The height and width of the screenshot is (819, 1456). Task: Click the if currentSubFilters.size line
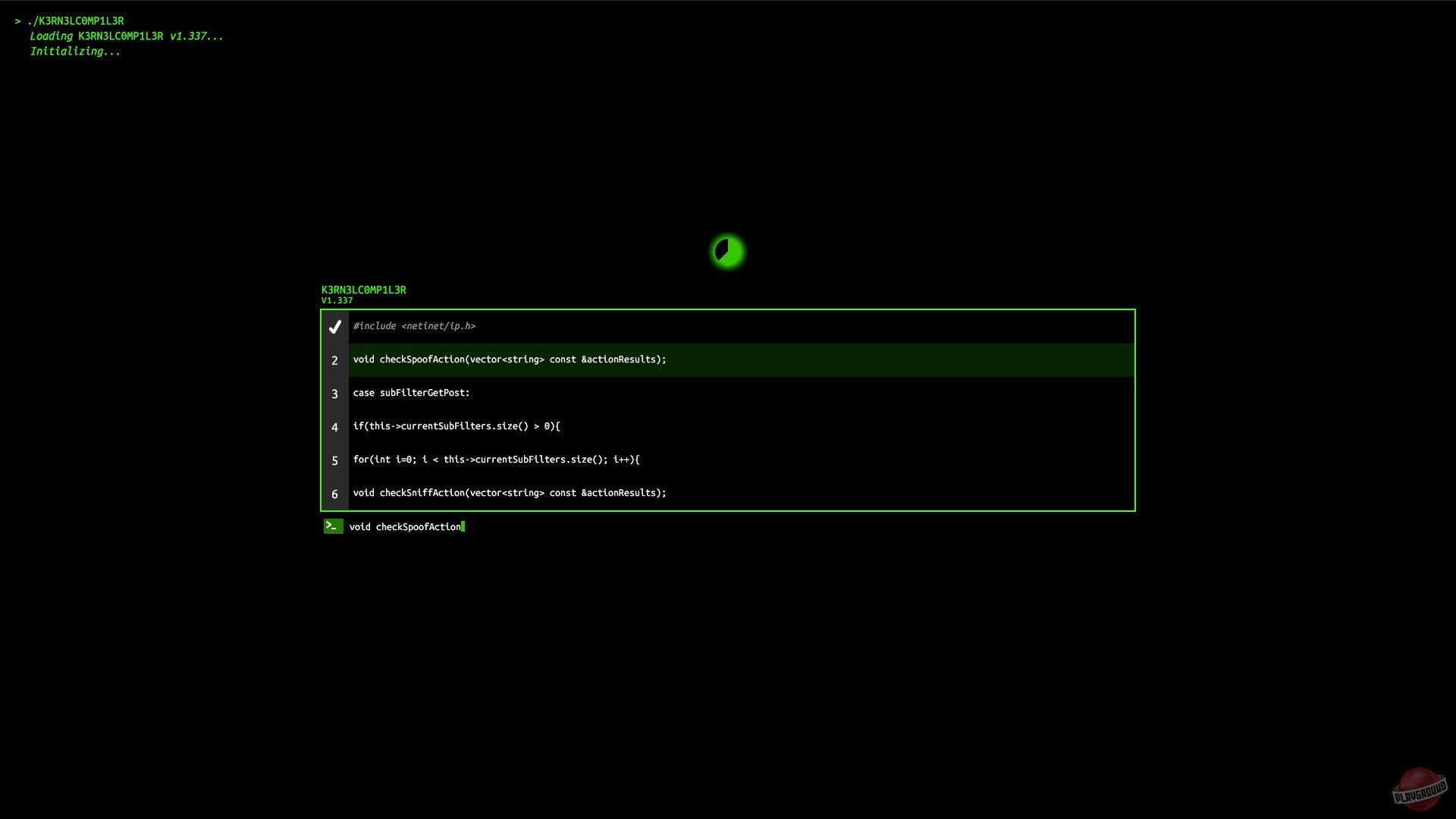pos(456,426)
